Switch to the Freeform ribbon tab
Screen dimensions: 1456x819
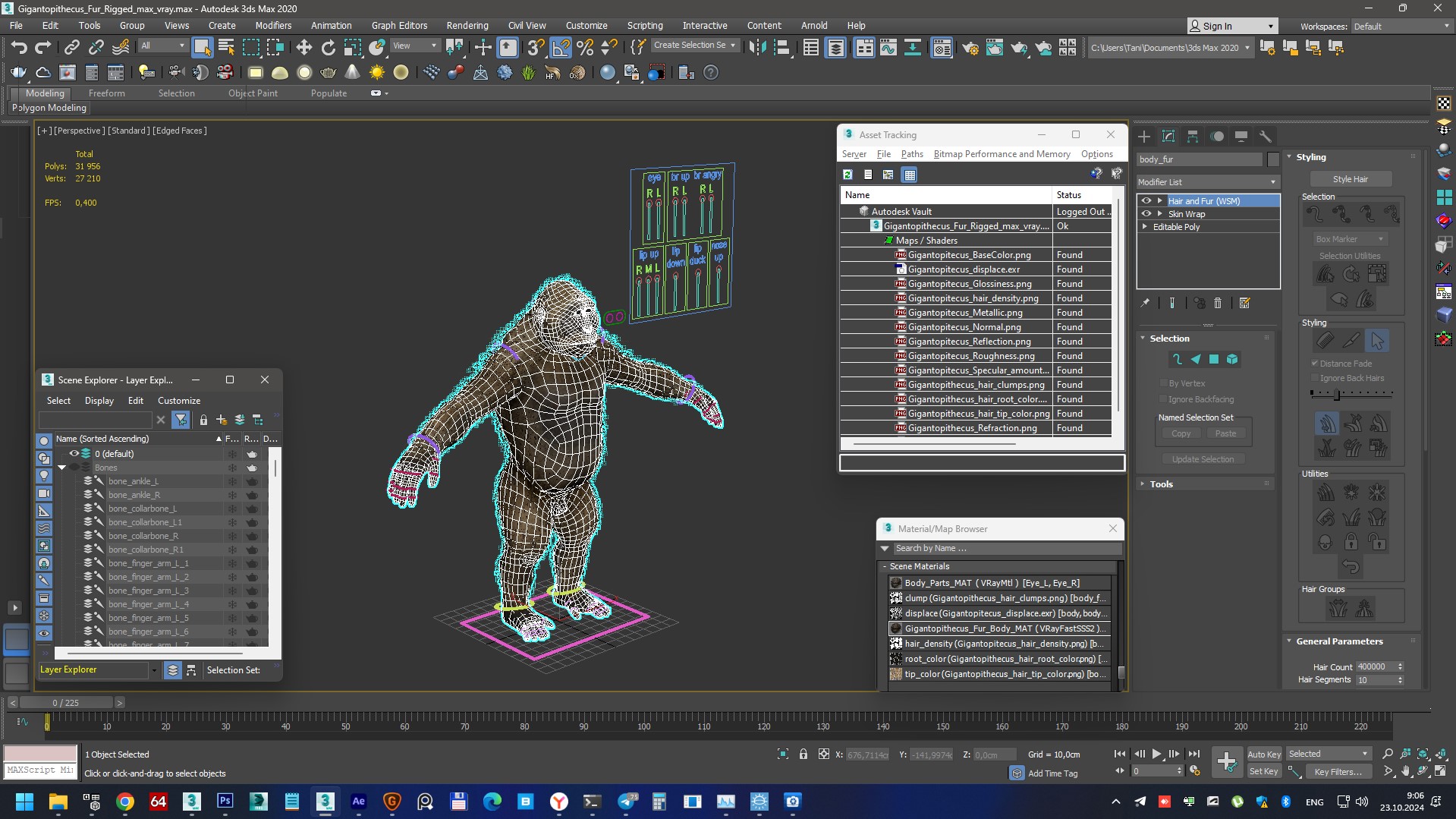pyautogui.click(x=106, y=93)
